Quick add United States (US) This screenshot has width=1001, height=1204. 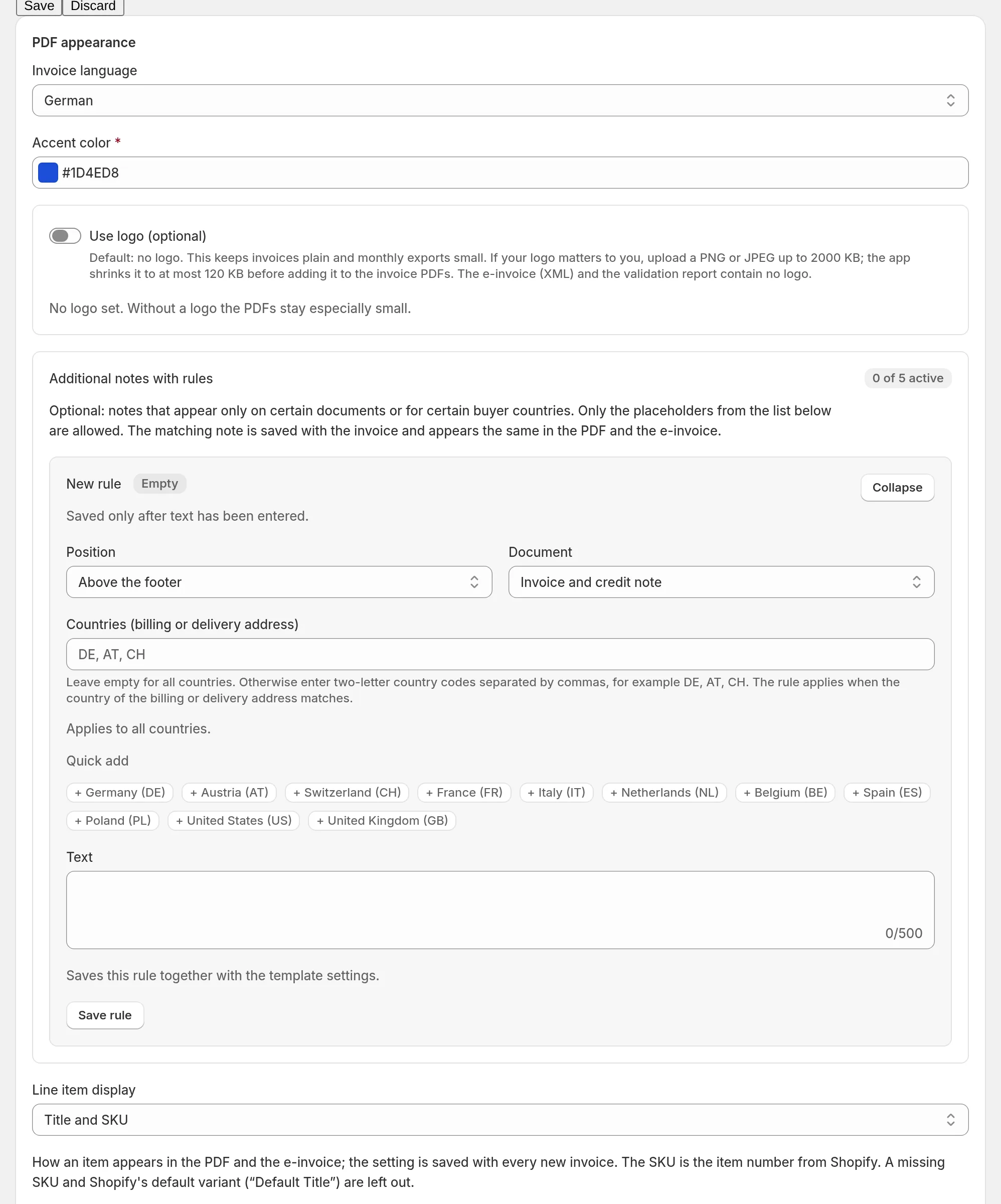233,820
